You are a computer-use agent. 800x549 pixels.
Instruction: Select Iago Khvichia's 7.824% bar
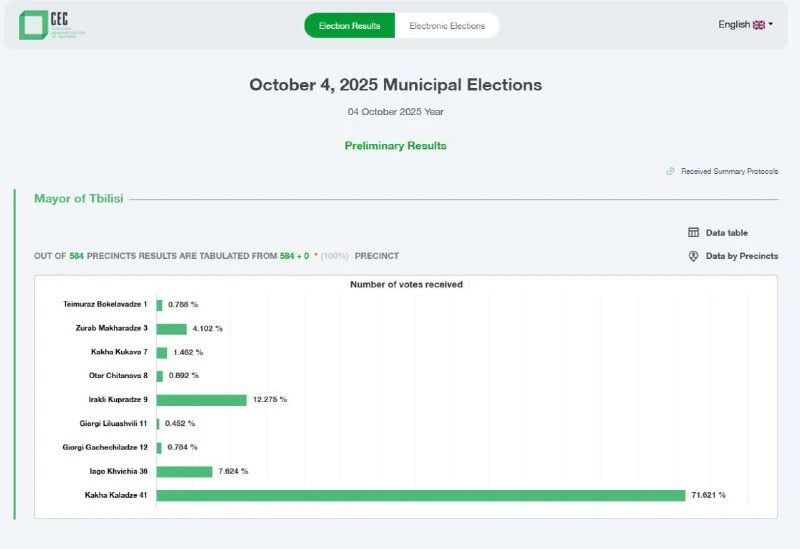pos(184,471)
